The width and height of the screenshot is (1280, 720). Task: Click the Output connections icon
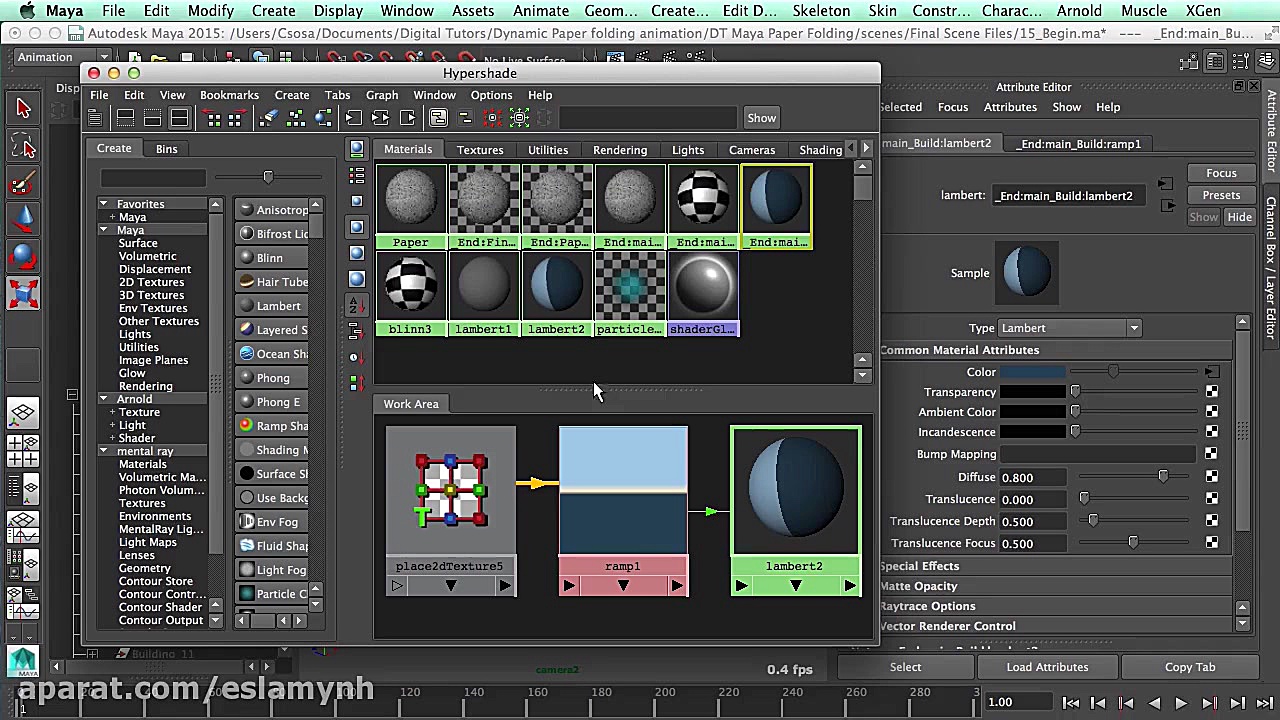407,118
